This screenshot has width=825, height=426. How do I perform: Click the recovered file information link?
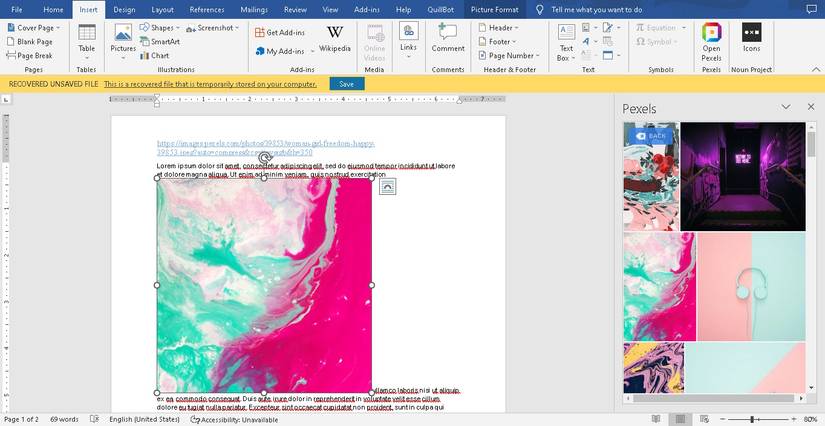tap(210, 84)
